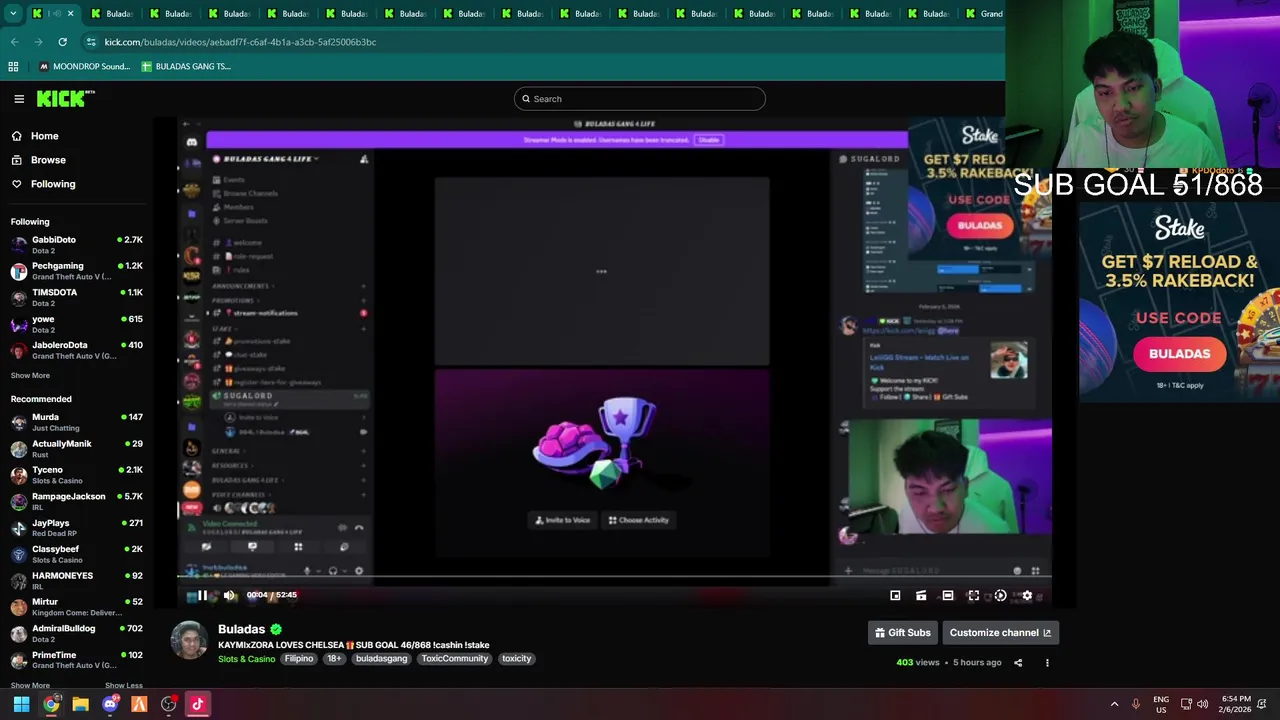Click the browser address bar URL
This screenshot has height=720, width=1280.
tap(240, 42)
